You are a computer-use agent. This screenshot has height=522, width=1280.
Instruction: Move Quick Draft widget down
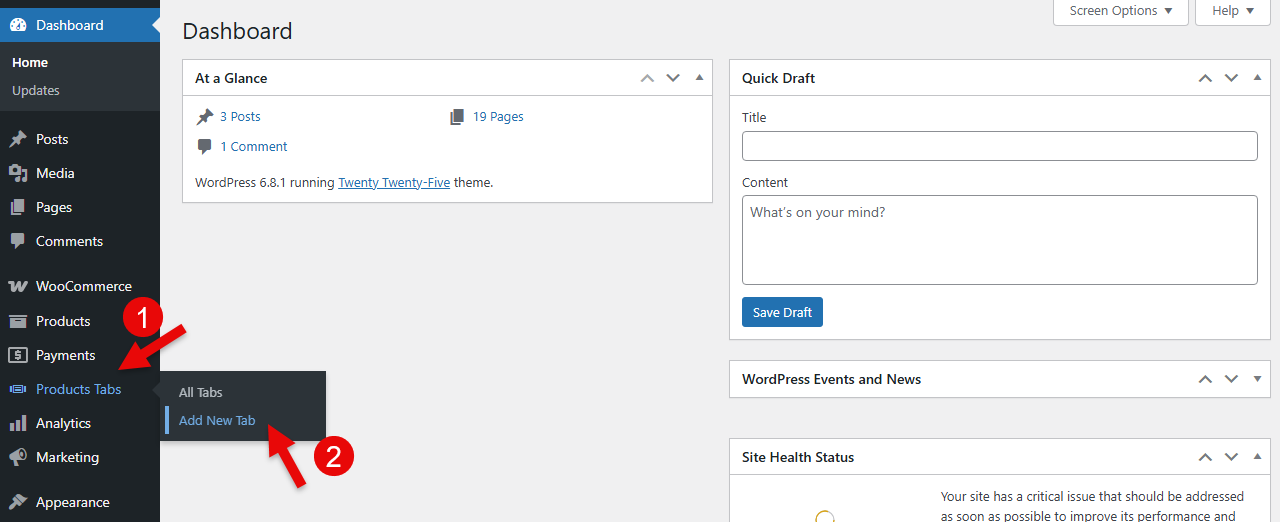point(1231,78)
